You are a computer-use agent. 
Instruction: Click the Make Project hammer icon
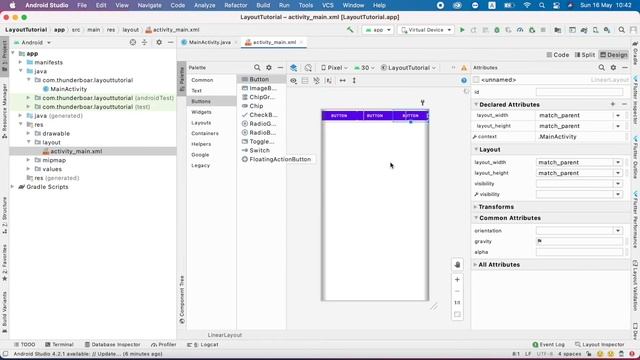tap(350, 30)
